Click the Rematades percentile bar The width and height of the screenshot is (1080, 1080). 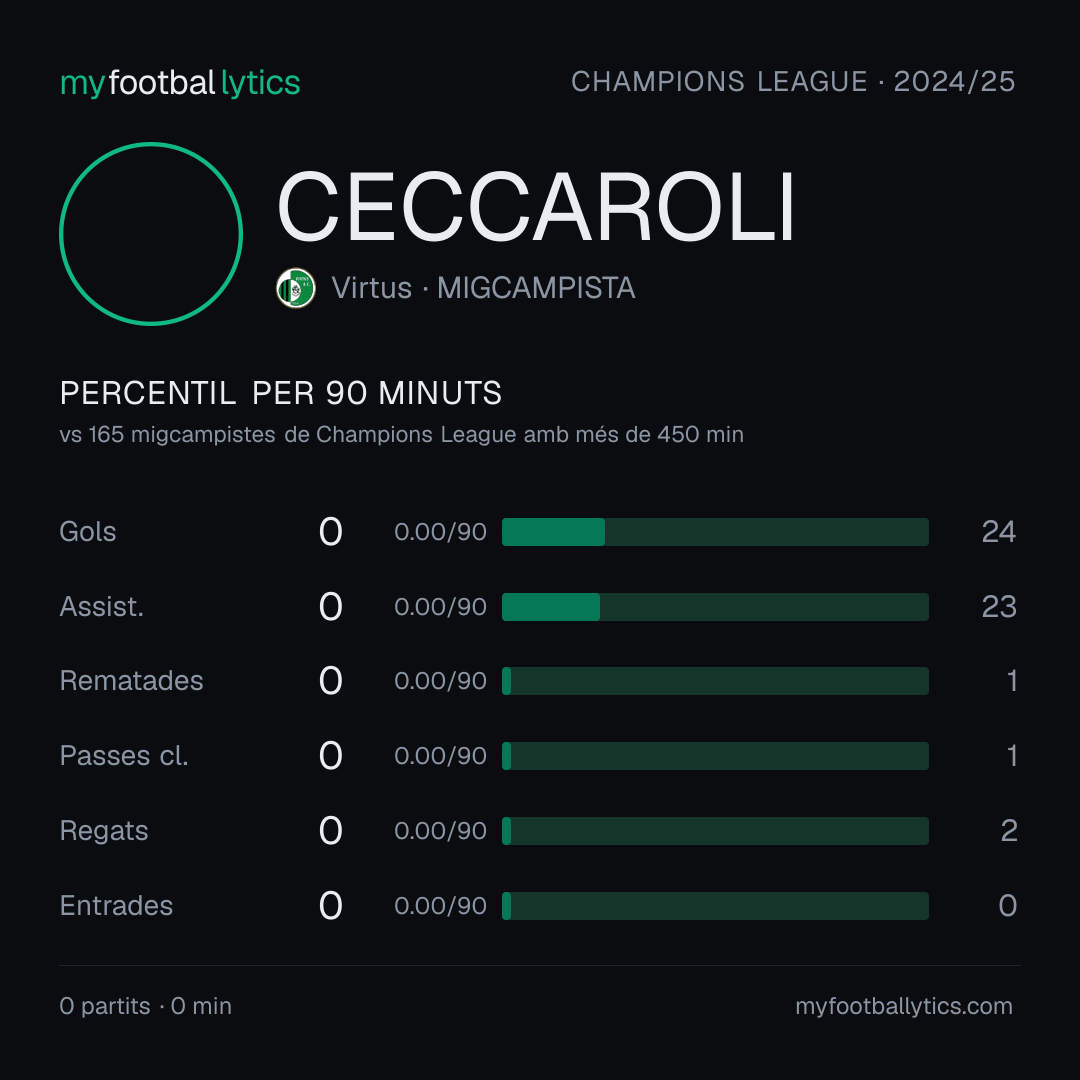(715, 681)
